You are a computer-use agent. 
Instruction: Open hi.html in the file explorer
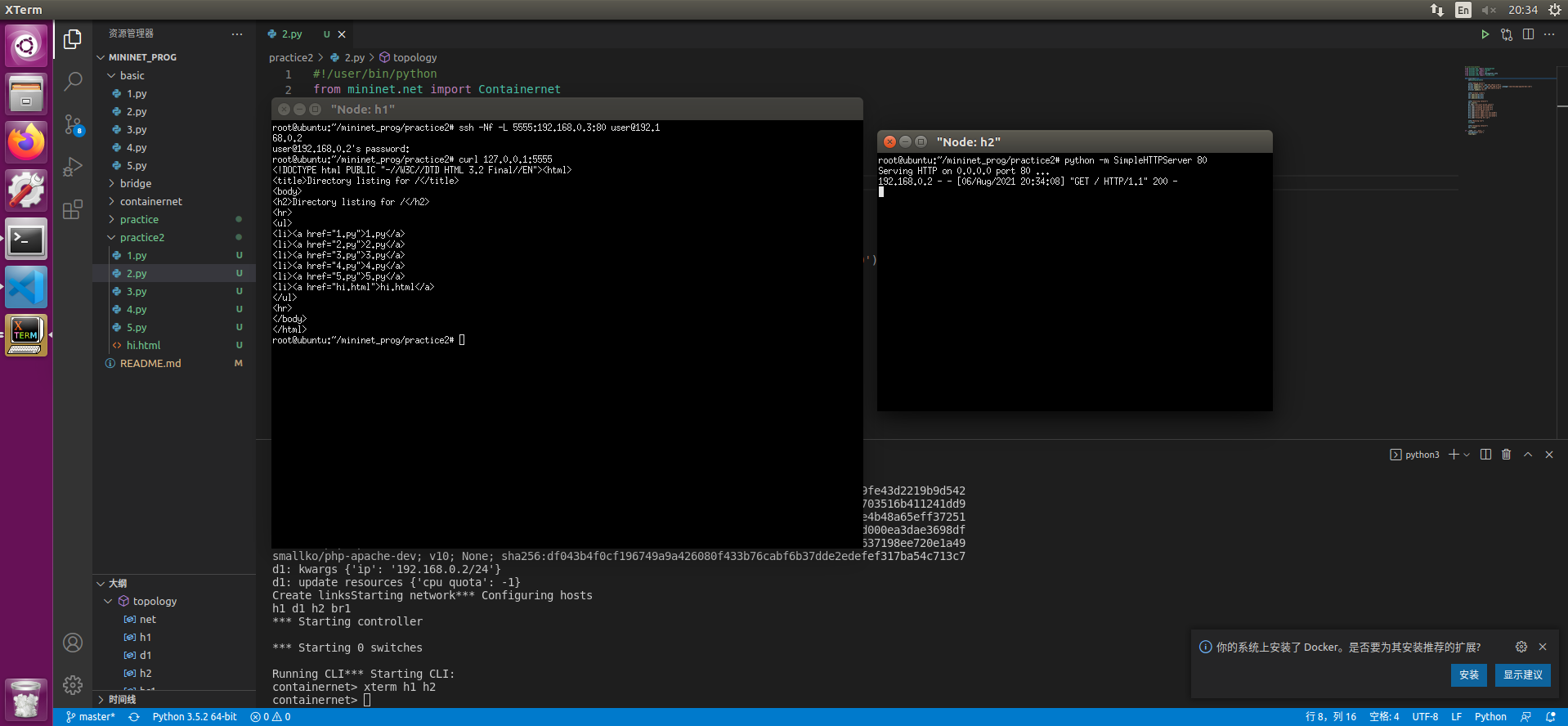tap(143, 345)
